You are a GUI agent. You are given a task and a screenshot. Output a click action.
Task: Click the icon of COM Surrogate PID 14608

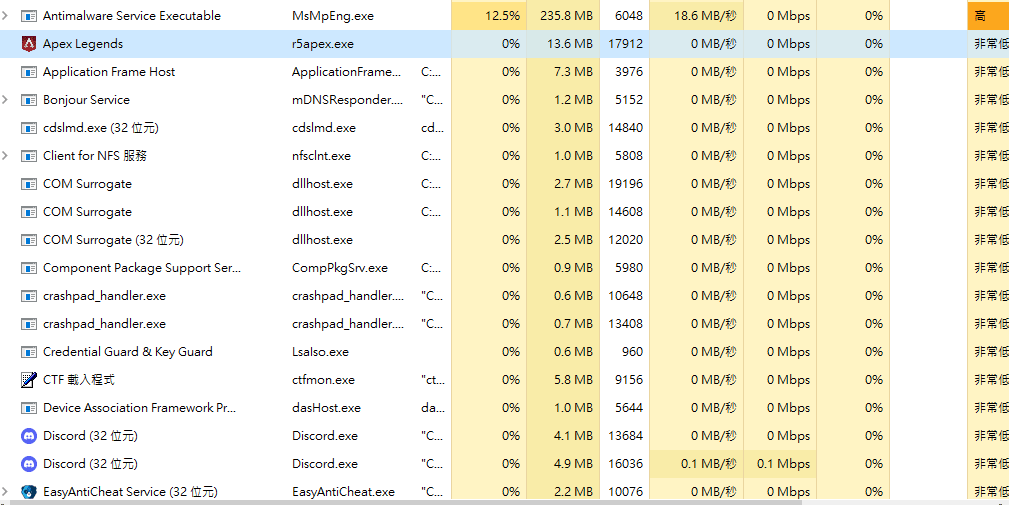click(29, 212)
